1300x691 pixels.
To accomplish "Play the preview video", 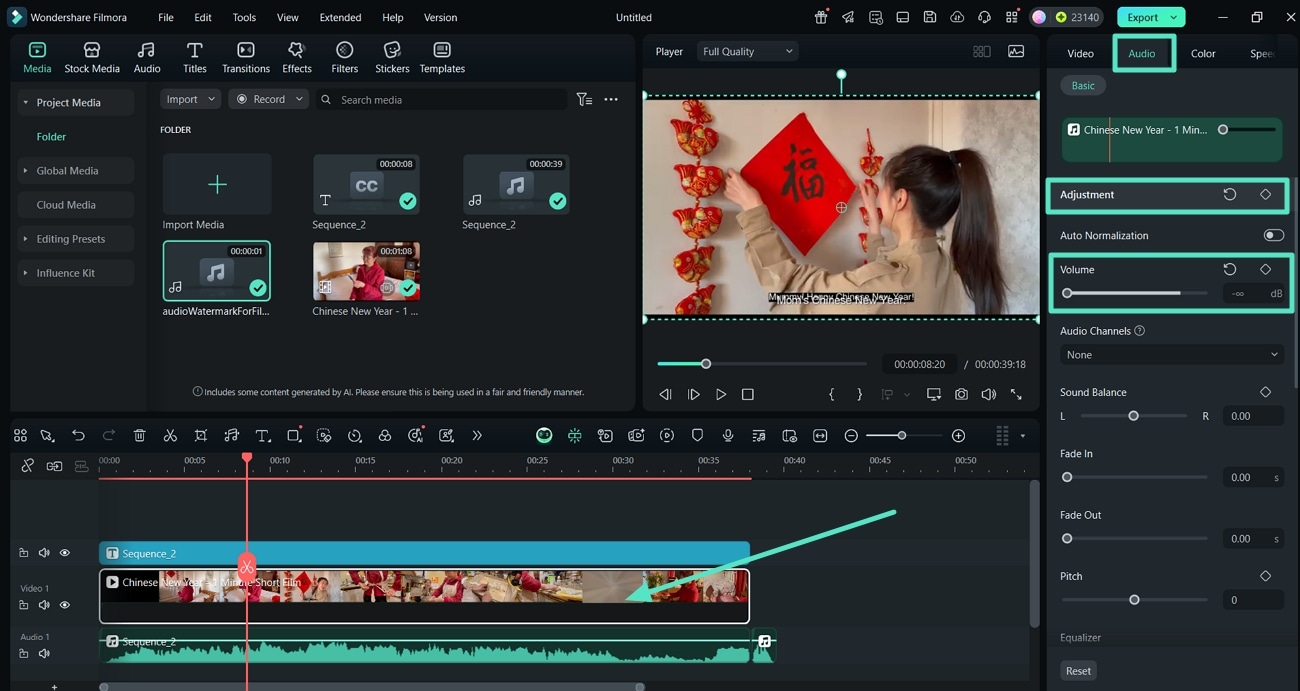I will click(720, 395).
